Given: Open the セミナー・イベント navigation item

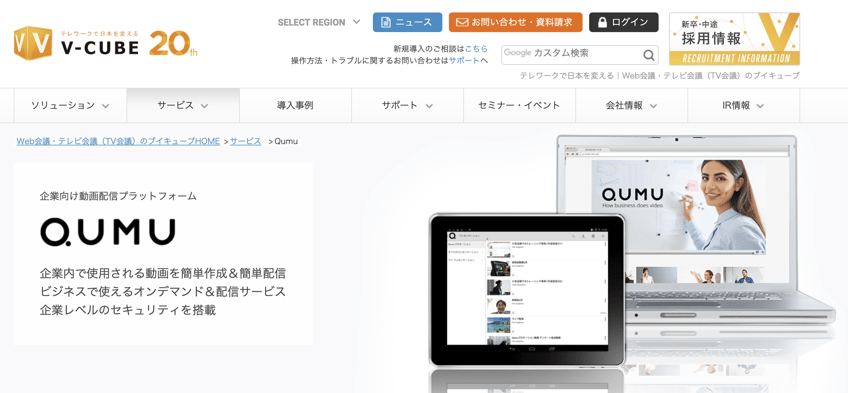Looking at the screenshot, I should pyautogui.click(x=519, y=105).
